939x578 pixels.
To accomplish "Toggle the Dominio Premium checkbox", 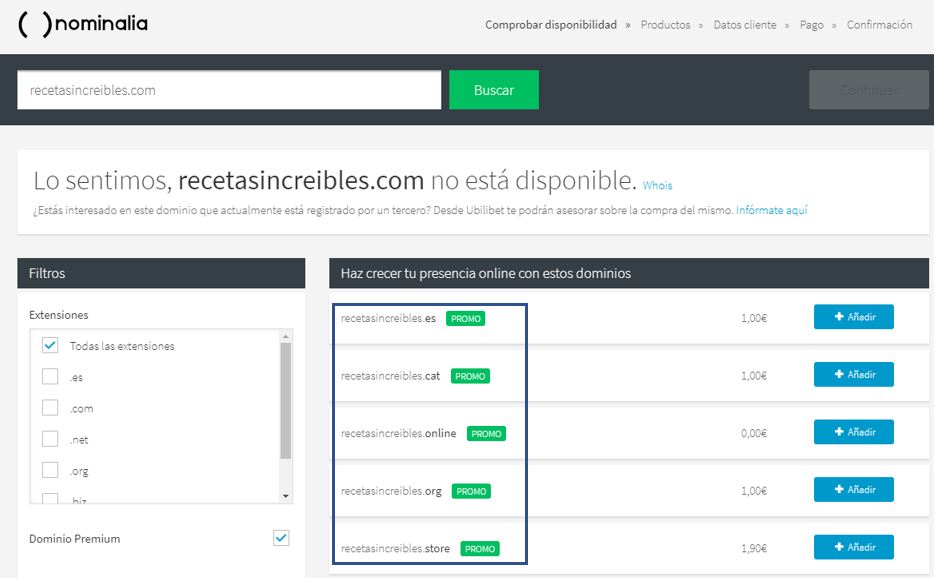I will [281, 539].
